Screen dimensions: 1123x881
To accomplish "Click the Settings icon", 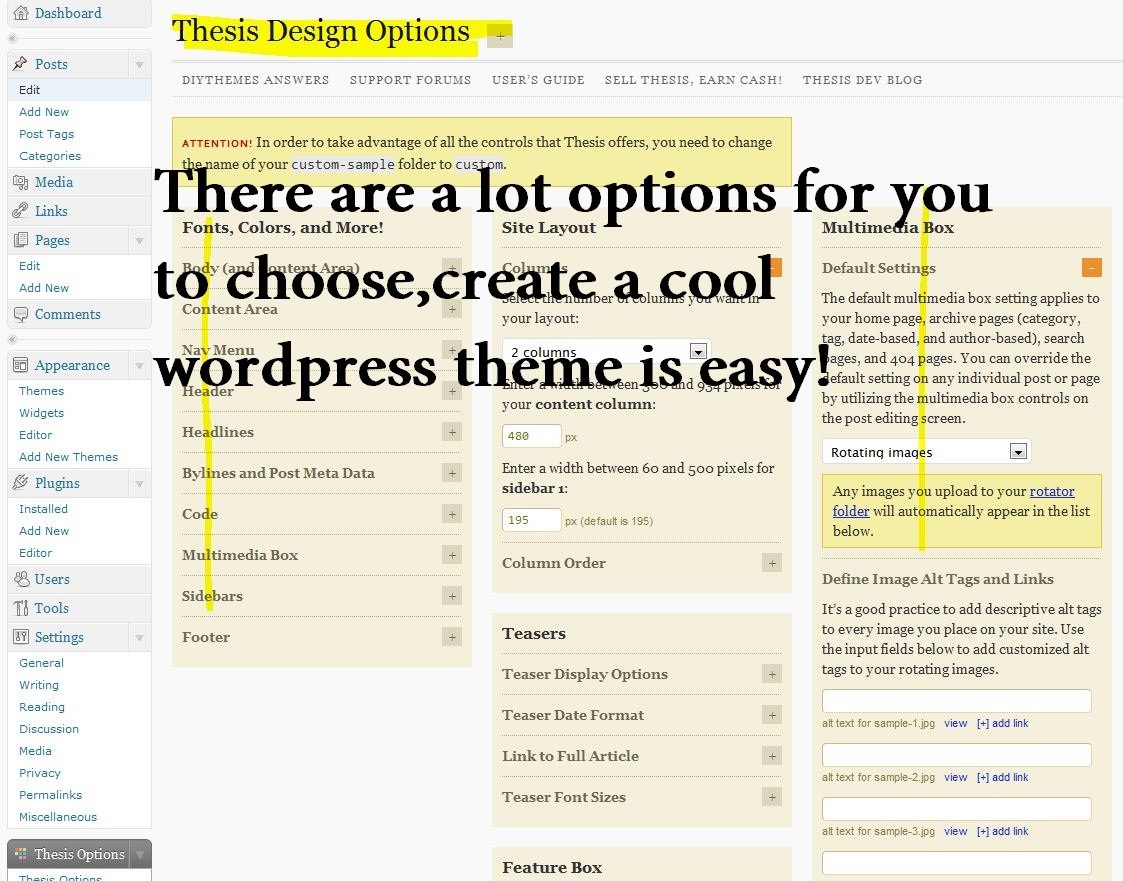I will pos(21,637).
